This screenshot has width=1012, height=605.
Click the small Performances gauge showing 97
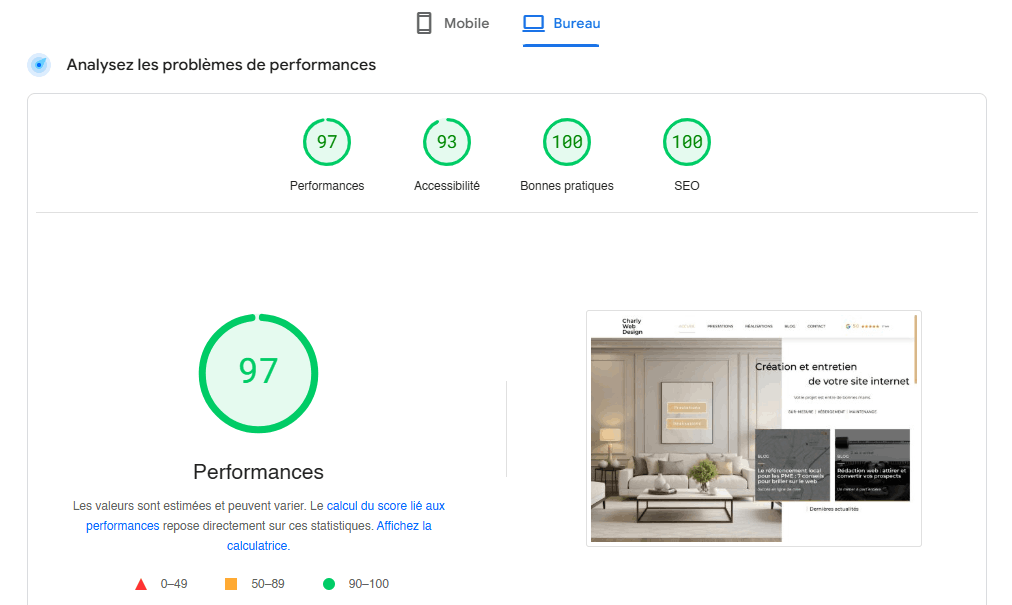327,141
